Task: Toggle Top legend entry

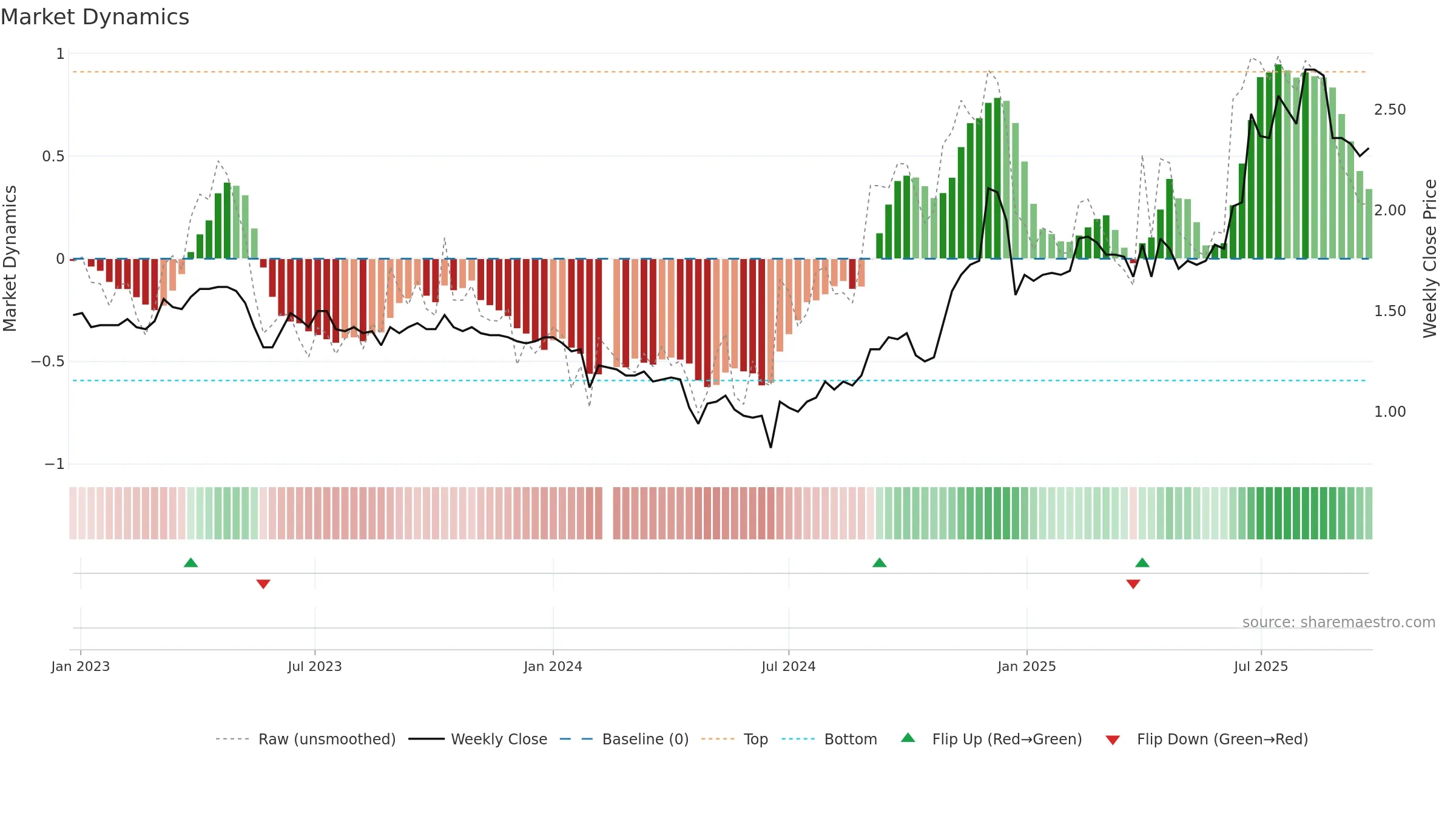Action: (x=735, y=739)
